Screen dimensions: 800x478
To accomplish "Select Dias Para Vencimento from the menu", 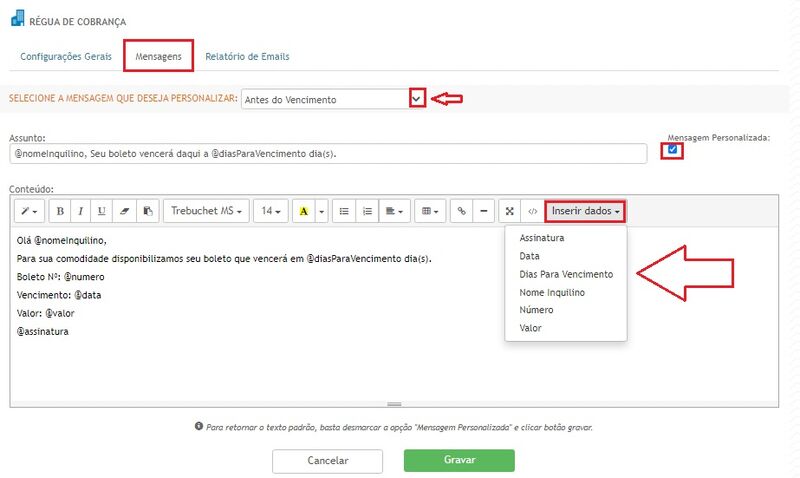I will [x=566, y=274].
